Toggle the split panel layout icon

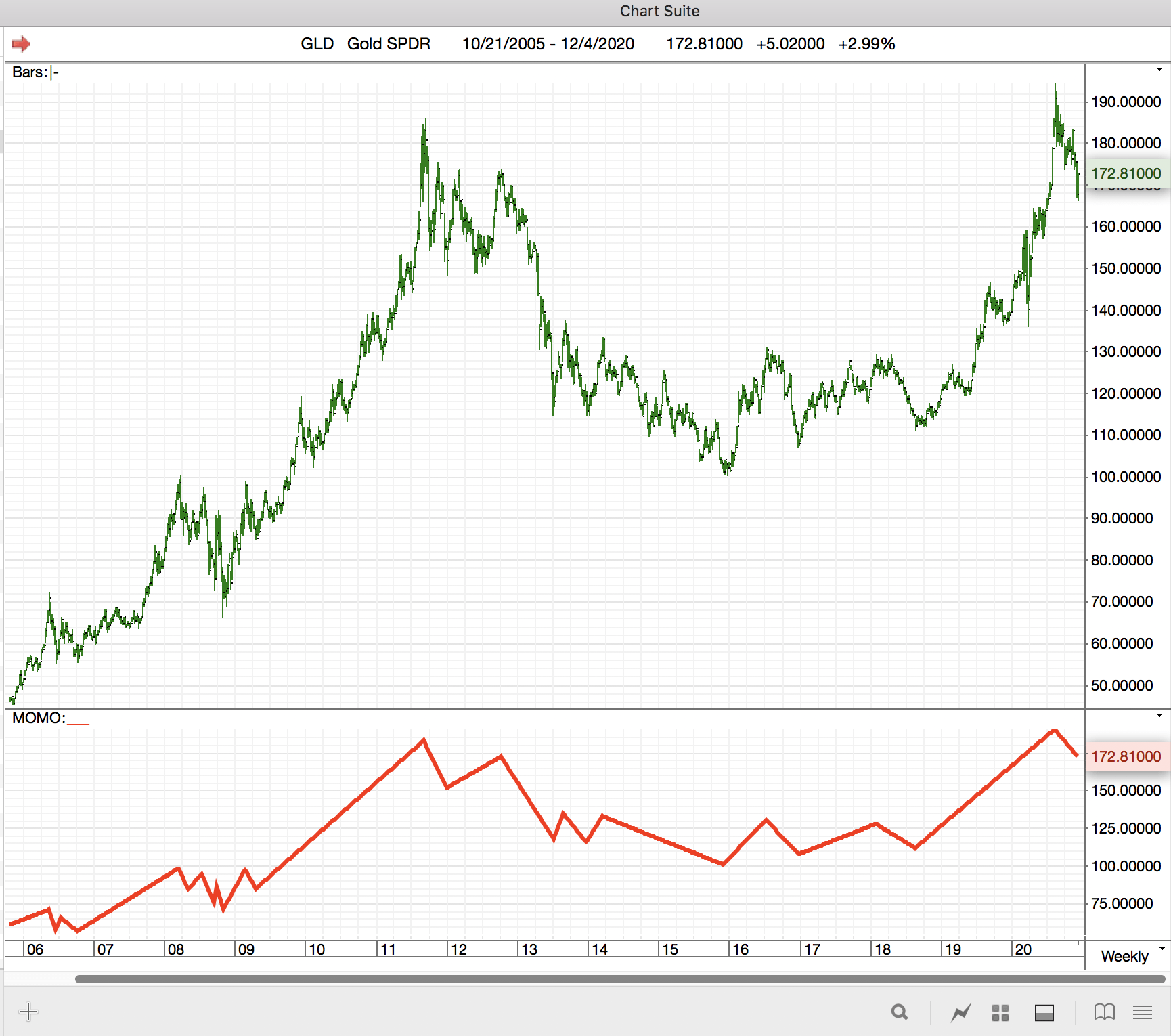pos(1044,1013)
